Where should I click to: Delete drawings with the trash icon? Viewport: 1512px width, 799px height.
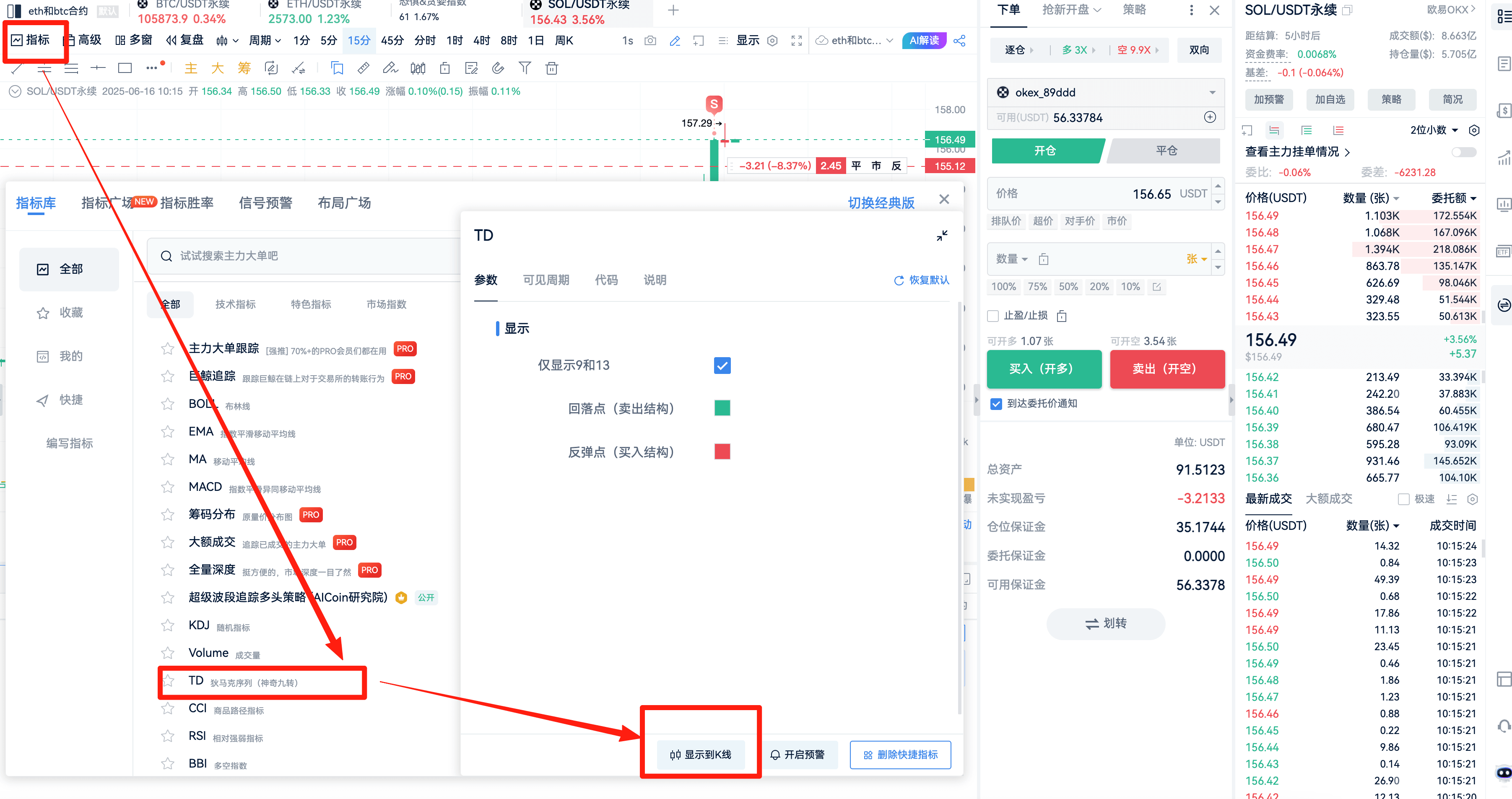(551, 68)
